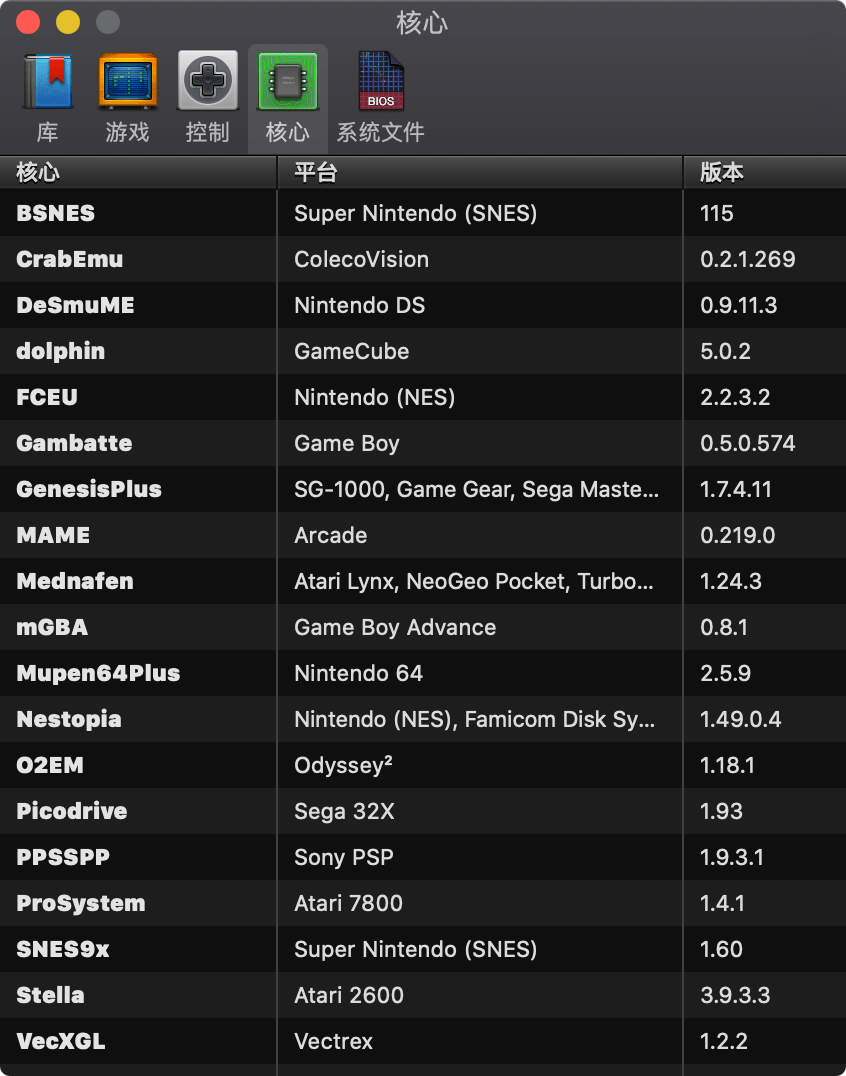846x1076 pixels.
Task: Select the O2EM core name
Action: tap(50, 765)
